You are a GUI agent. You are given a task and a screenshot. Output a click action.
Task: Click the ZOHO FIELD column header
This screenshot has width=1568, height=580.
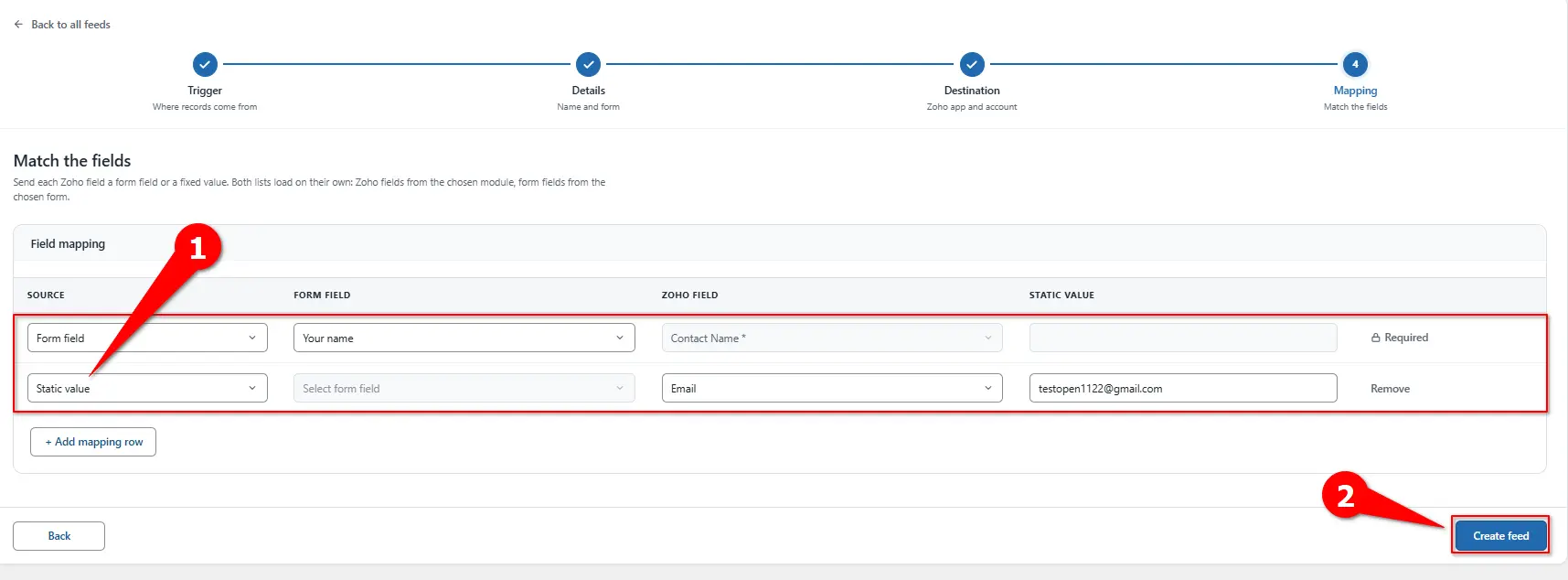tap(689, 295)
